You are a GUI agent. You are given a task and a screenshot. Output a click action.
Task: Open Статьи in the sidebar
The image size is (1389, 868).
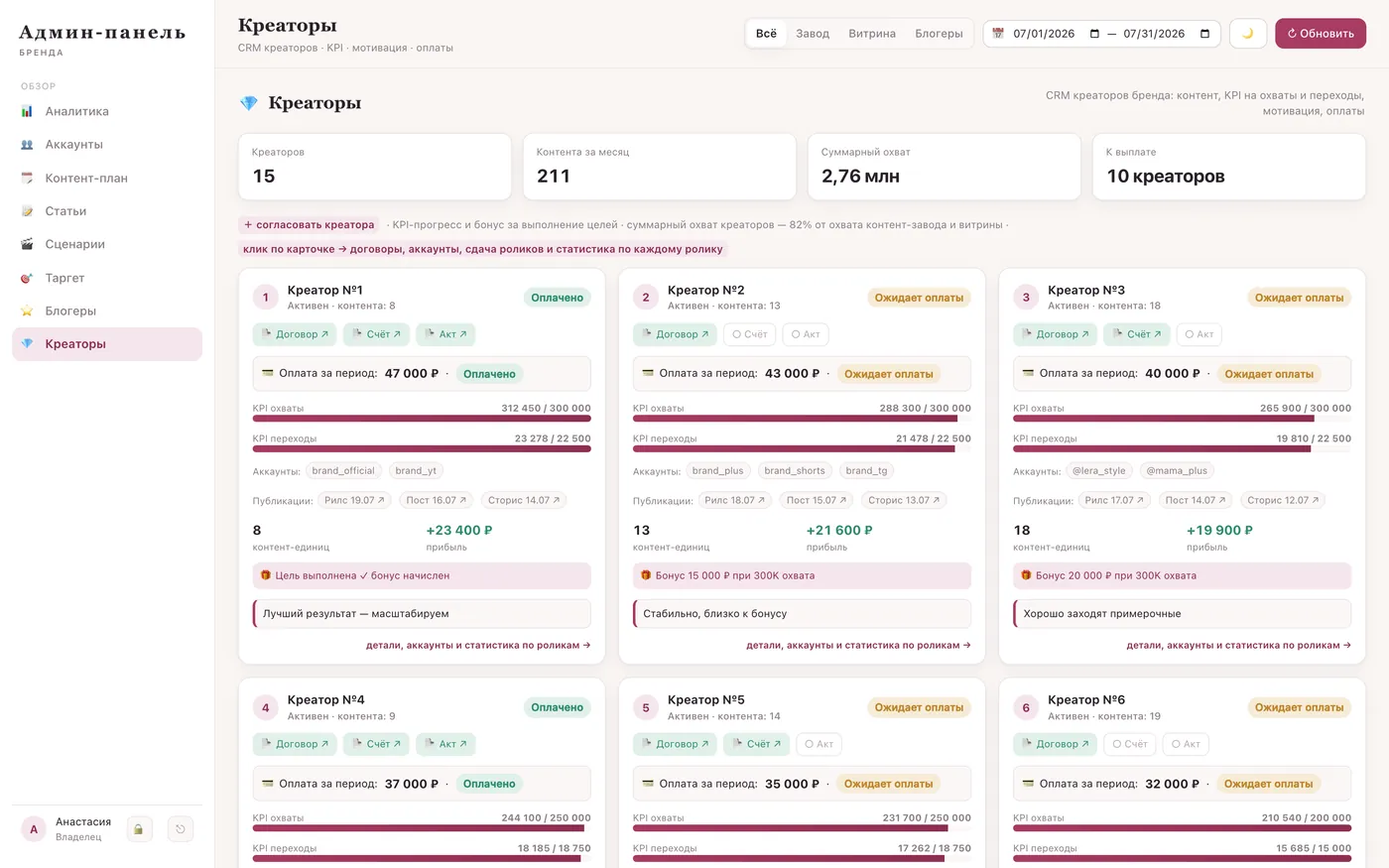107,211
